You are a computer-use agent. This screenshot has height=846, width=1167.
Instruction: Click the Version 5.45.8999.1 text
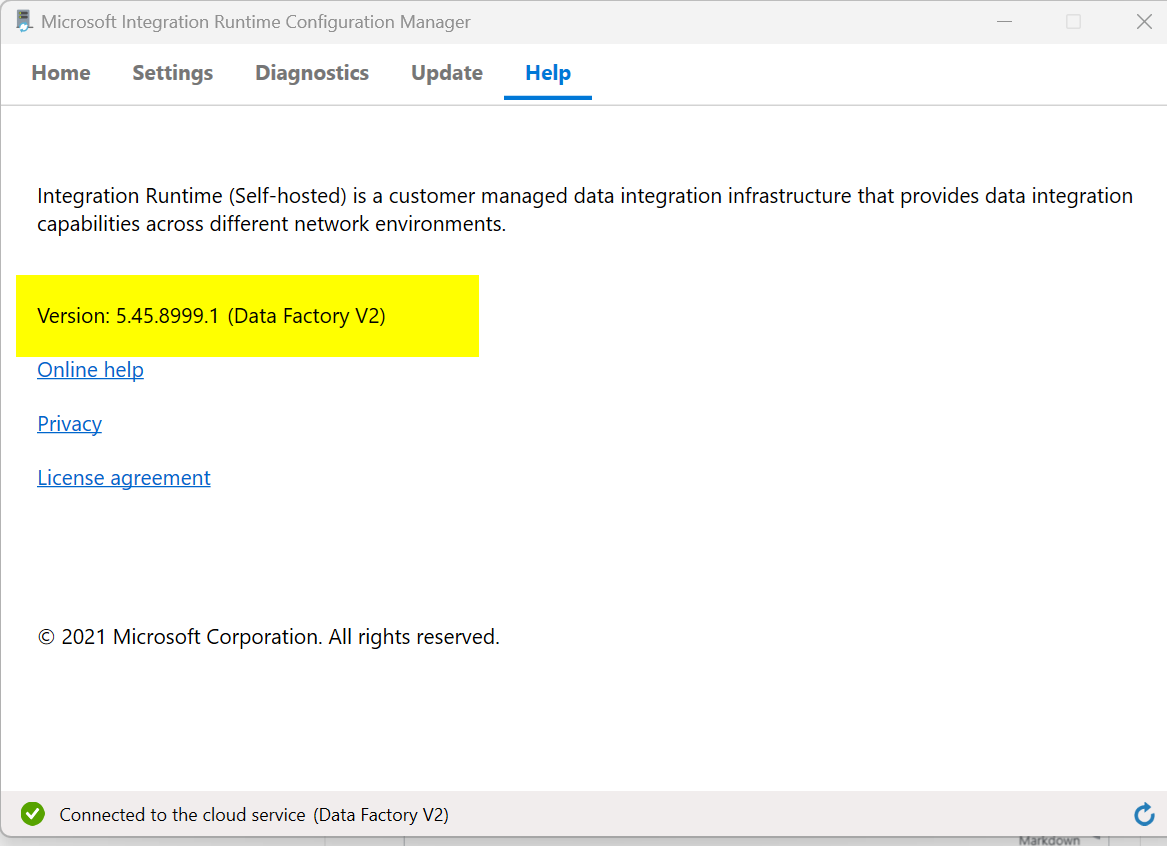pos(211,316)
